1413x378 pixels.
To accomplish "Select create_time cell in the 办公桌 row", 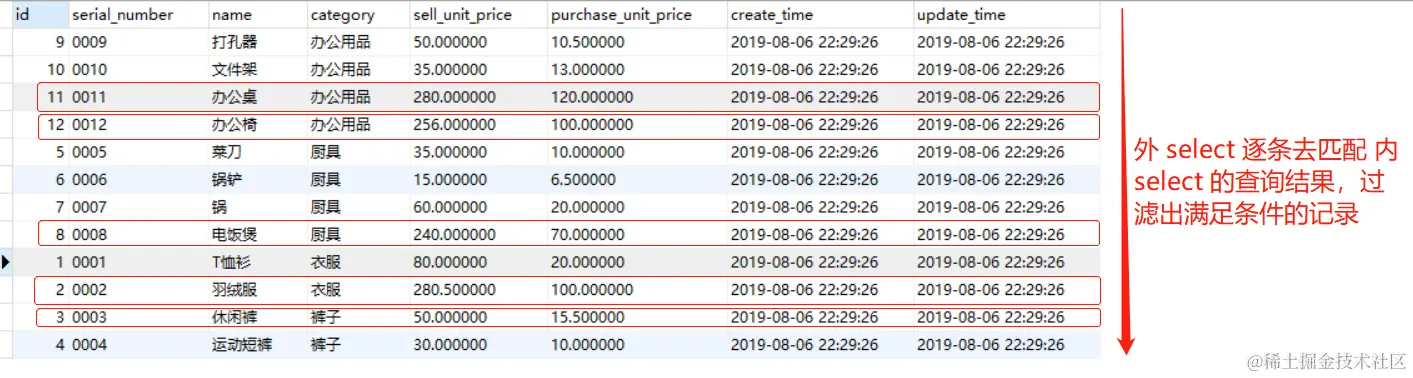I will [x=820, y=97].
